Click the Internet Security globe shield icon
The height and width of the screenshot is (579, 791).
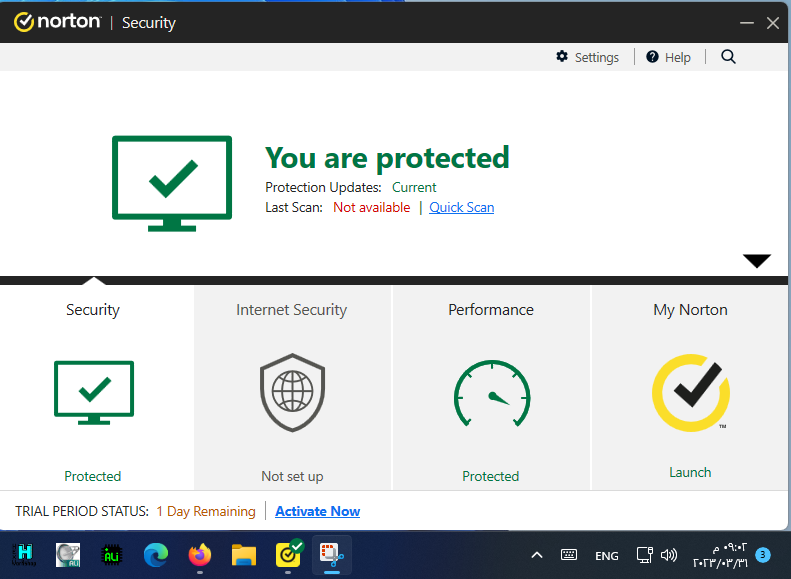[x=293, y=392]
